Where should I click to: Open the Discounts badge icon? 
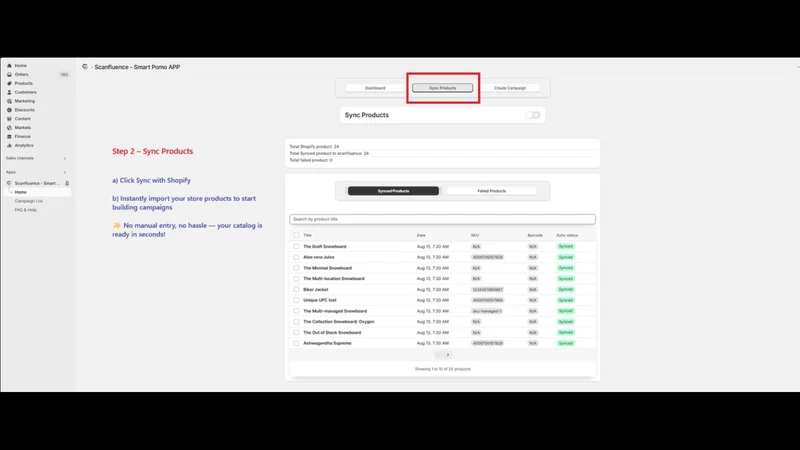point(9,110)
